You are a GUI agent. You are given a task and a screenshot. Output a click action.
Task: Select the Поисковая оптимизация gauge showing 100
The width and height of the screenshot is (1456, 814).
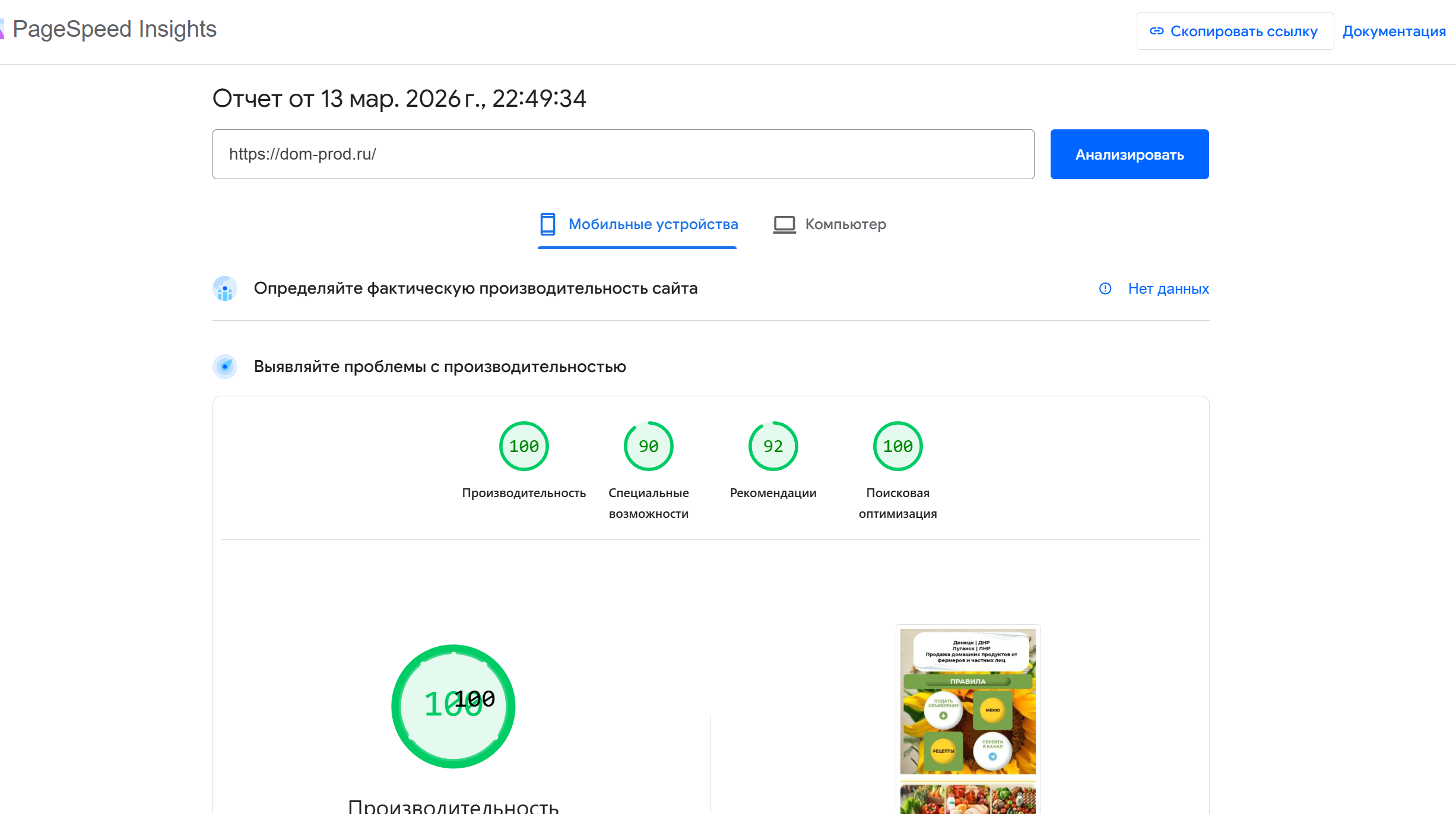click(x=897, y=446)
